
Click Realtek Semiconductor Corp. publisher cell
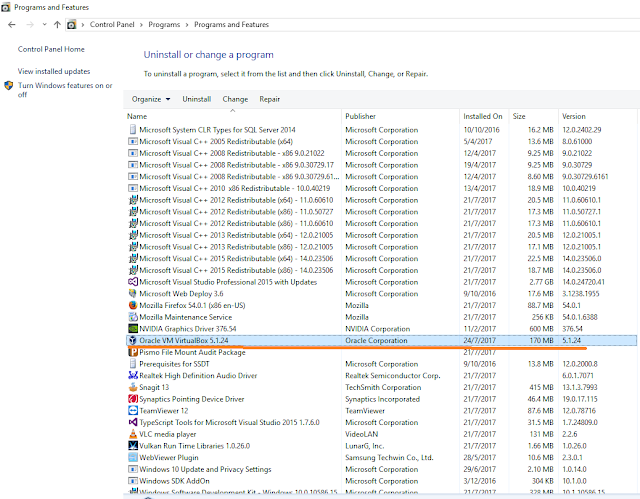(x=393, y=375)
